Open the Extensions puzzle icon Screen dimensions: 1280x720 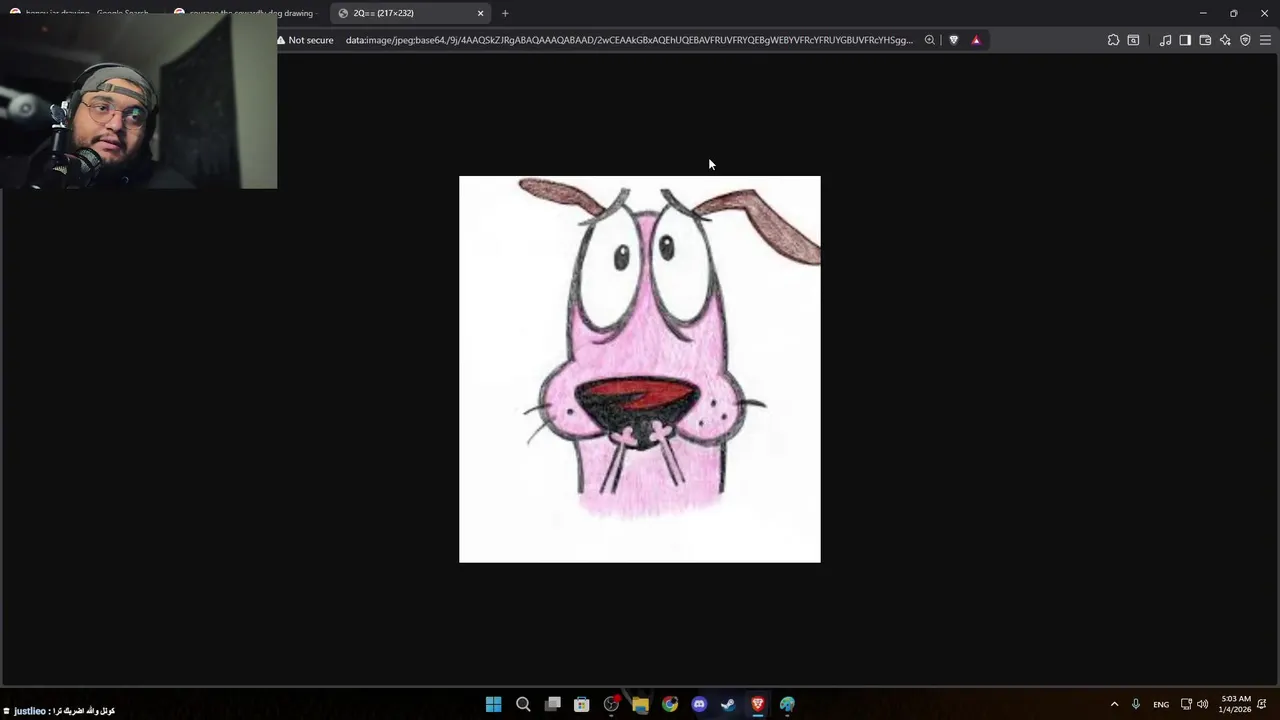[1113, 40]
